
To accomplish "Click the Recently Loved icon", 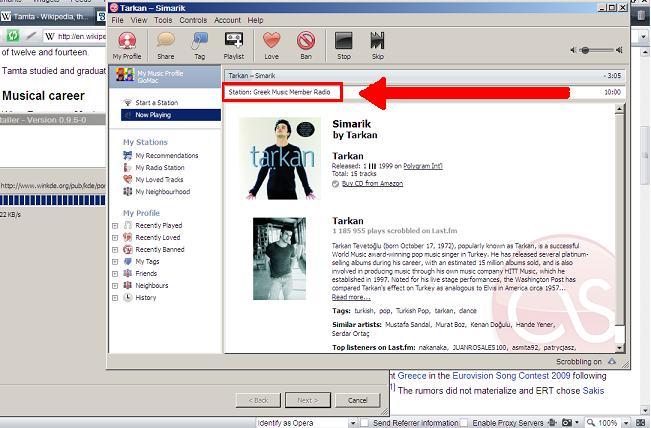I will pyautogui.click(x=128, y=237).
